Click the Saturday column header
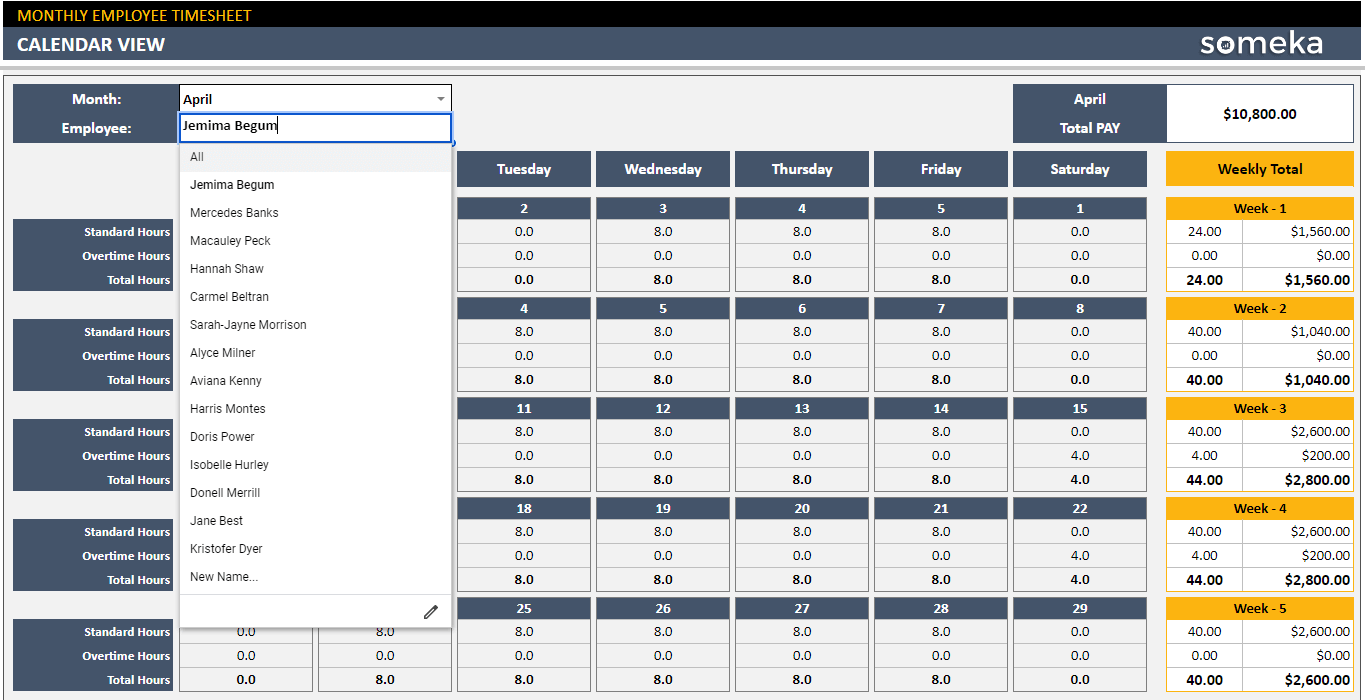This screenshot has width=1365, height=700. (x=1080, y=168)
